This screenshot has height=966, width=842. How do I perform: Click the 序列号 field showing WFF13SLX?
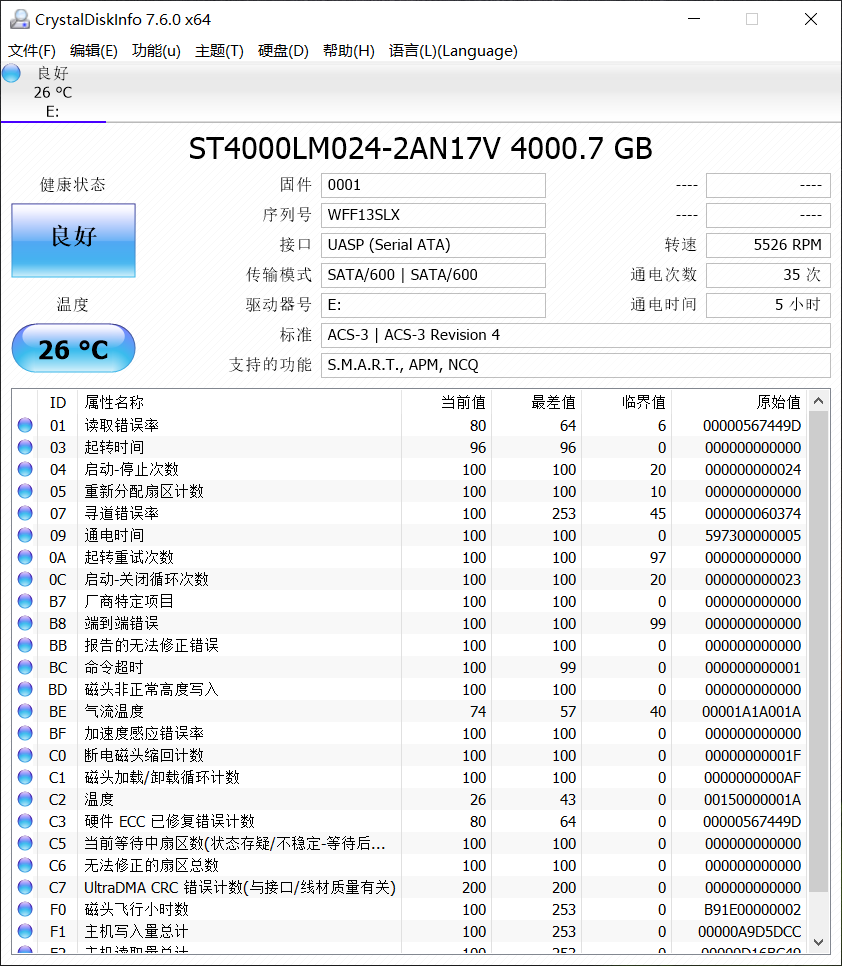tap(433, 215)
